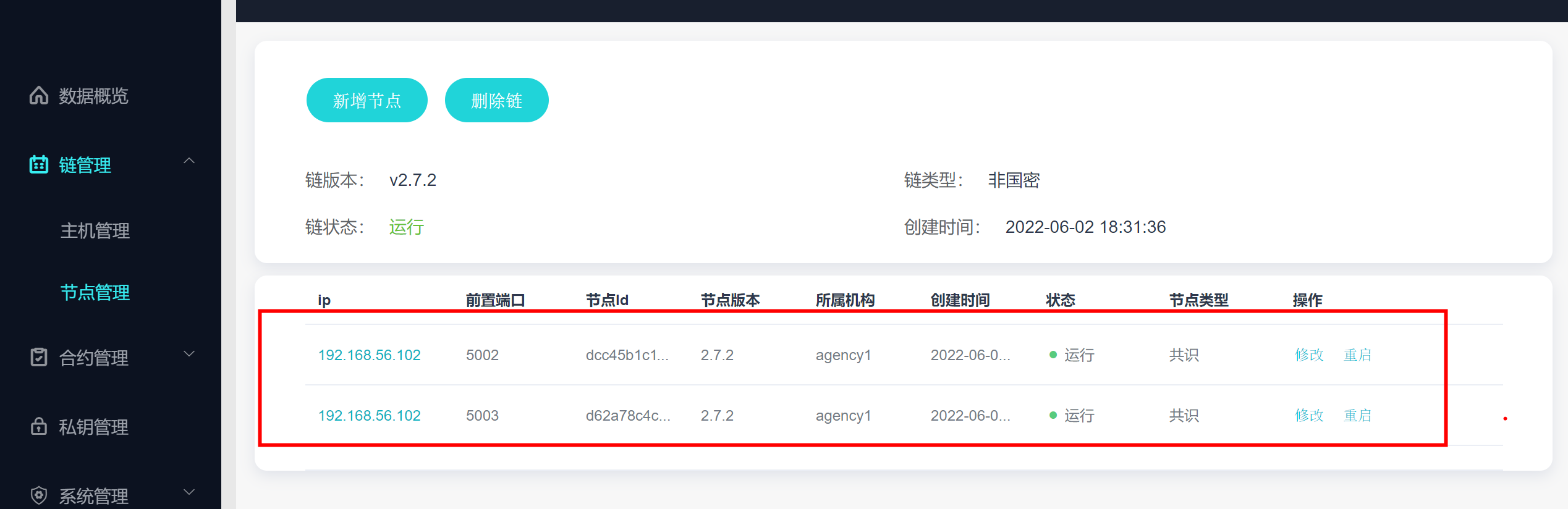The width and height of the screenshot is (1568, 509).
Task: Open IP link for port 5002 node
Action: [x=369, y=355]
